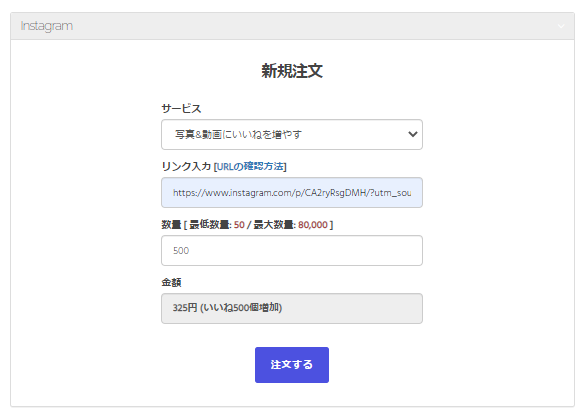Viewport: 587px width, 419px height.
Task: Click the リンク入力 label text
Action: click(186, 166)
